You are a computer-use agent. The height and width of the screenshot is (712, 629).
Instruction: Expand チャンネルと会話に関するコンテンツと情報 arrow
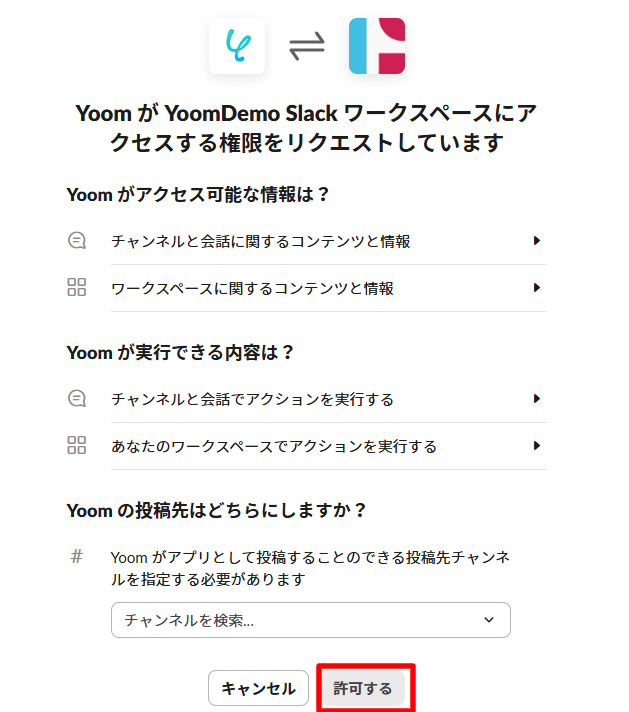point(537,240)
